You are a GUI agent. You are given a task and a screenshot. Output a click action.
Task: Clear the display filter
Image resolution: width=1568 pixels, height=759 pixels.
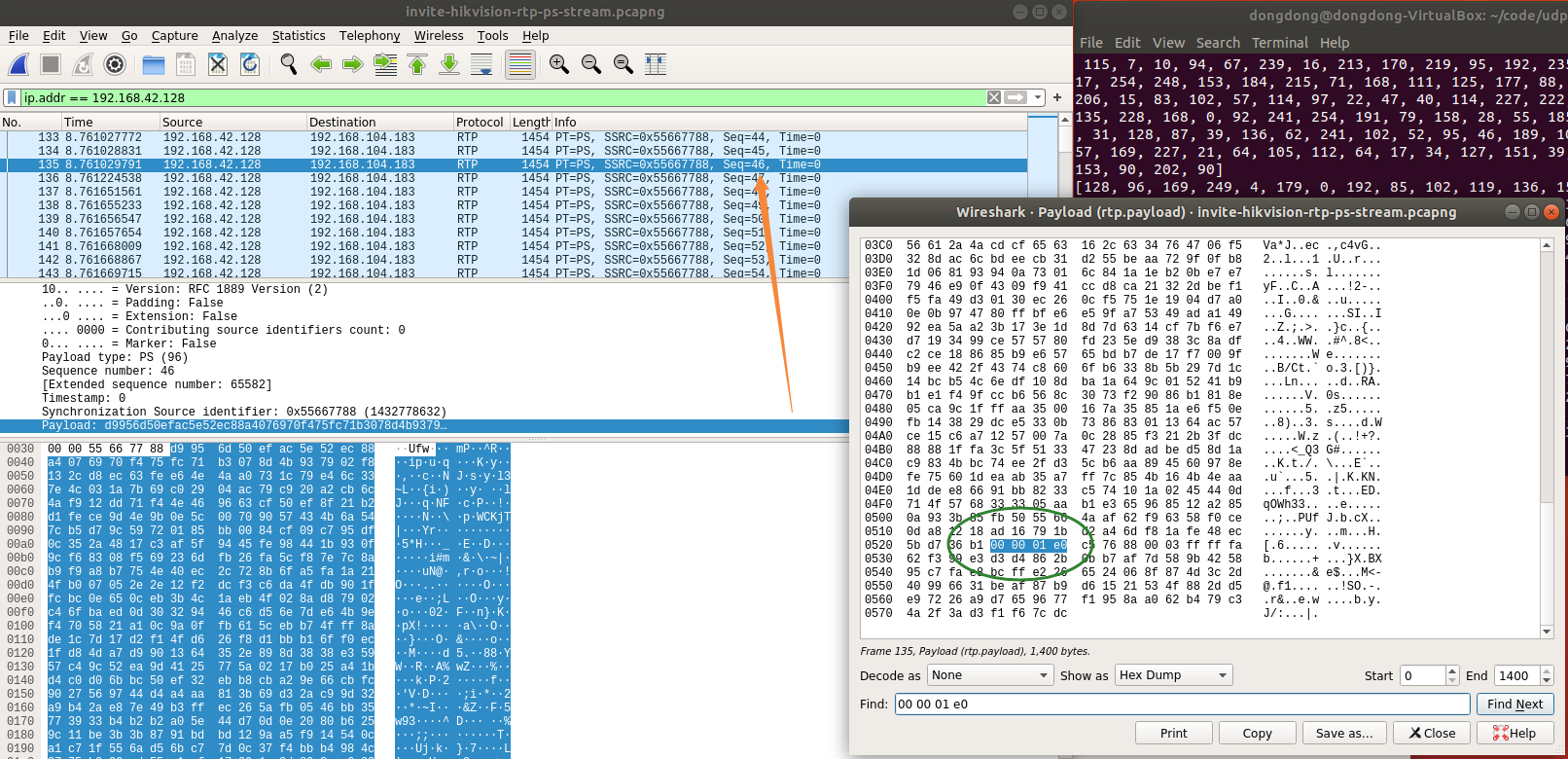click(x=994, y=97)
